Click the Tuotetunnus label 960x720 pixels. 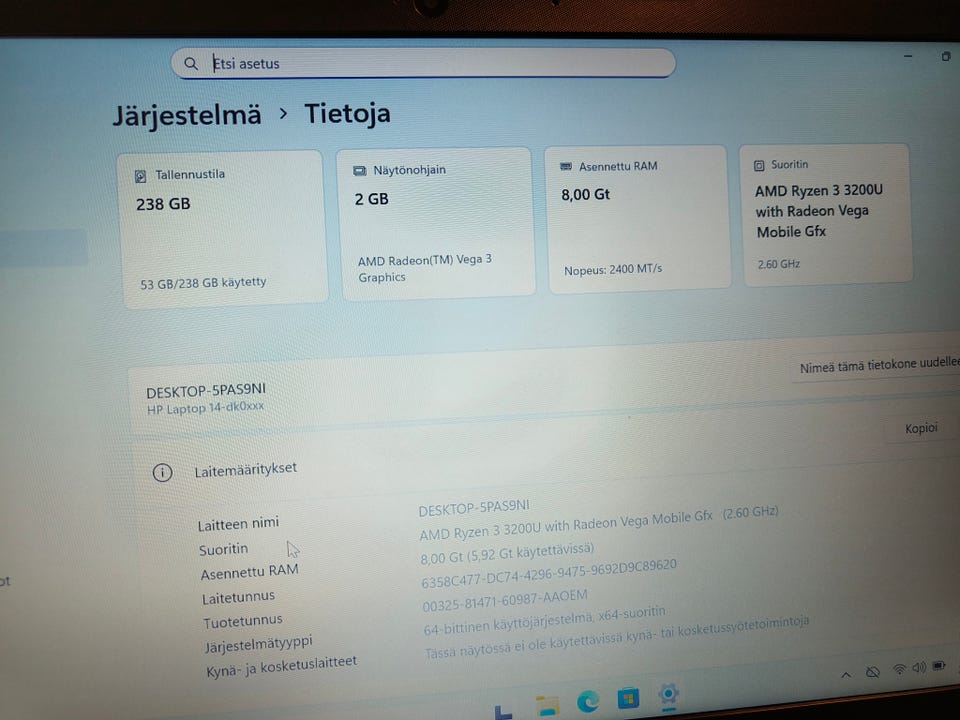pyautogui.click(x=242, y=621)
